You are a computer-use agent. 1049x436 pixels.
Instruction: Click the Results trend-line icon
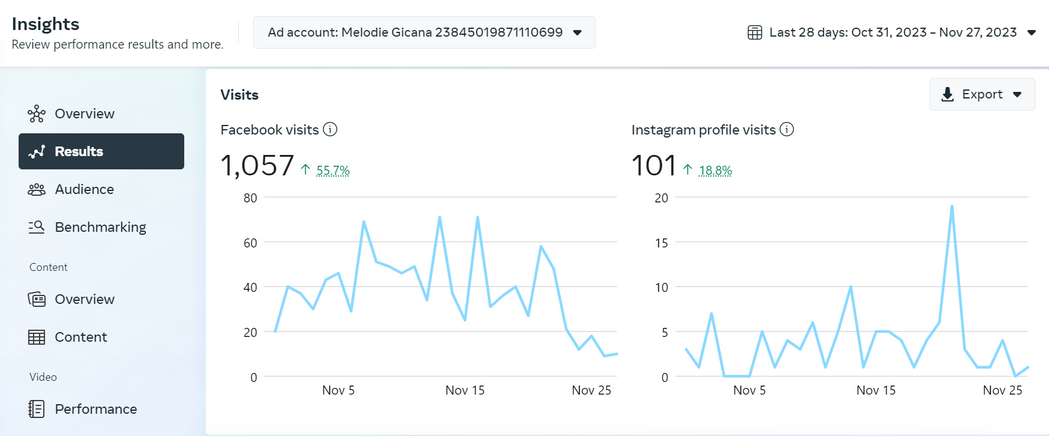tap(36, 152)
